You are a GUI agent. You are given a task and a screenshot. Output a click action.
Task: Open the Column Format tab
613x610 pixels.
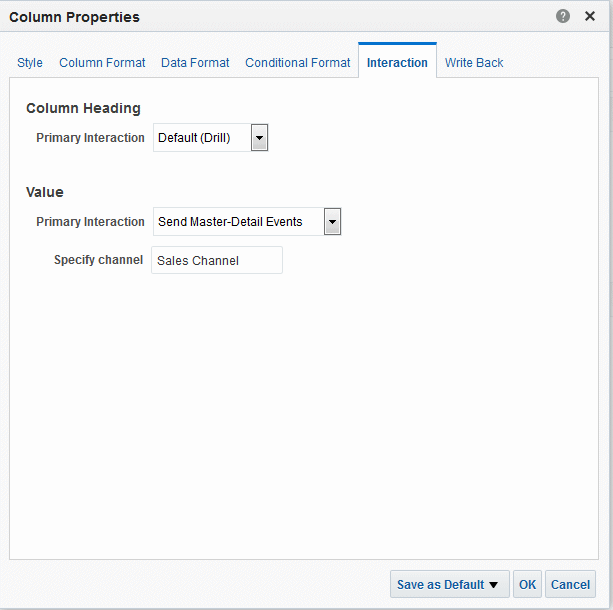102,63
